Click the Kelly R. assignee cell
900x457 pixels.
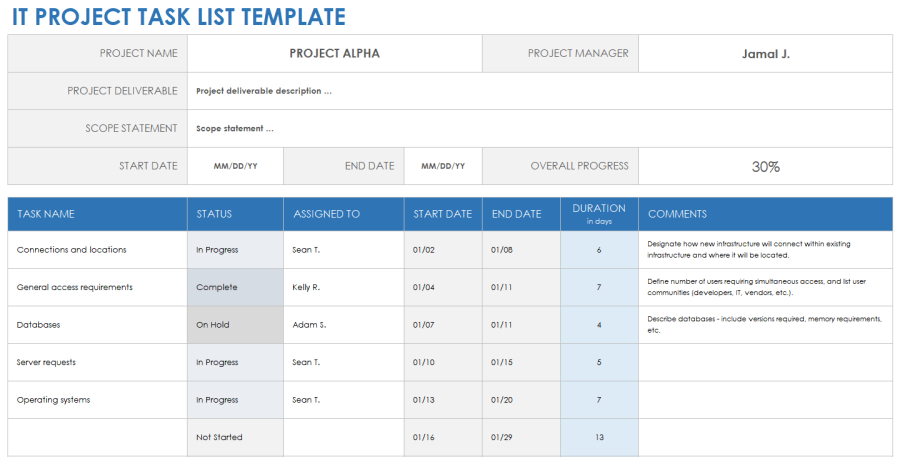coord(343,287)
